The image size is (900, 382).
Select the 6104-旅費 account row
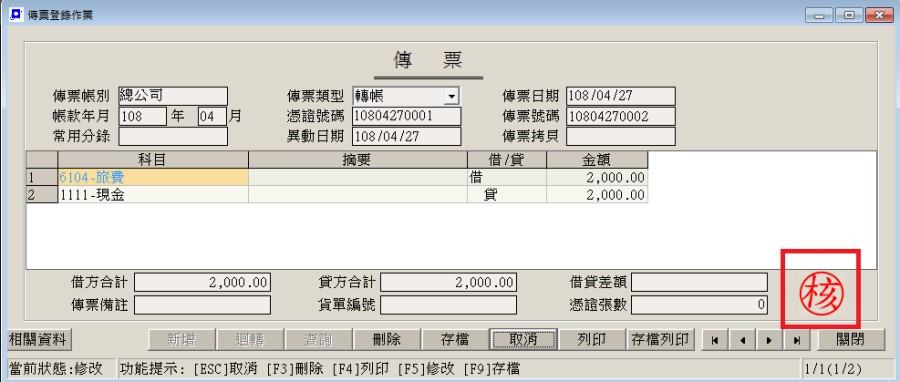click(x=337, y=178)
